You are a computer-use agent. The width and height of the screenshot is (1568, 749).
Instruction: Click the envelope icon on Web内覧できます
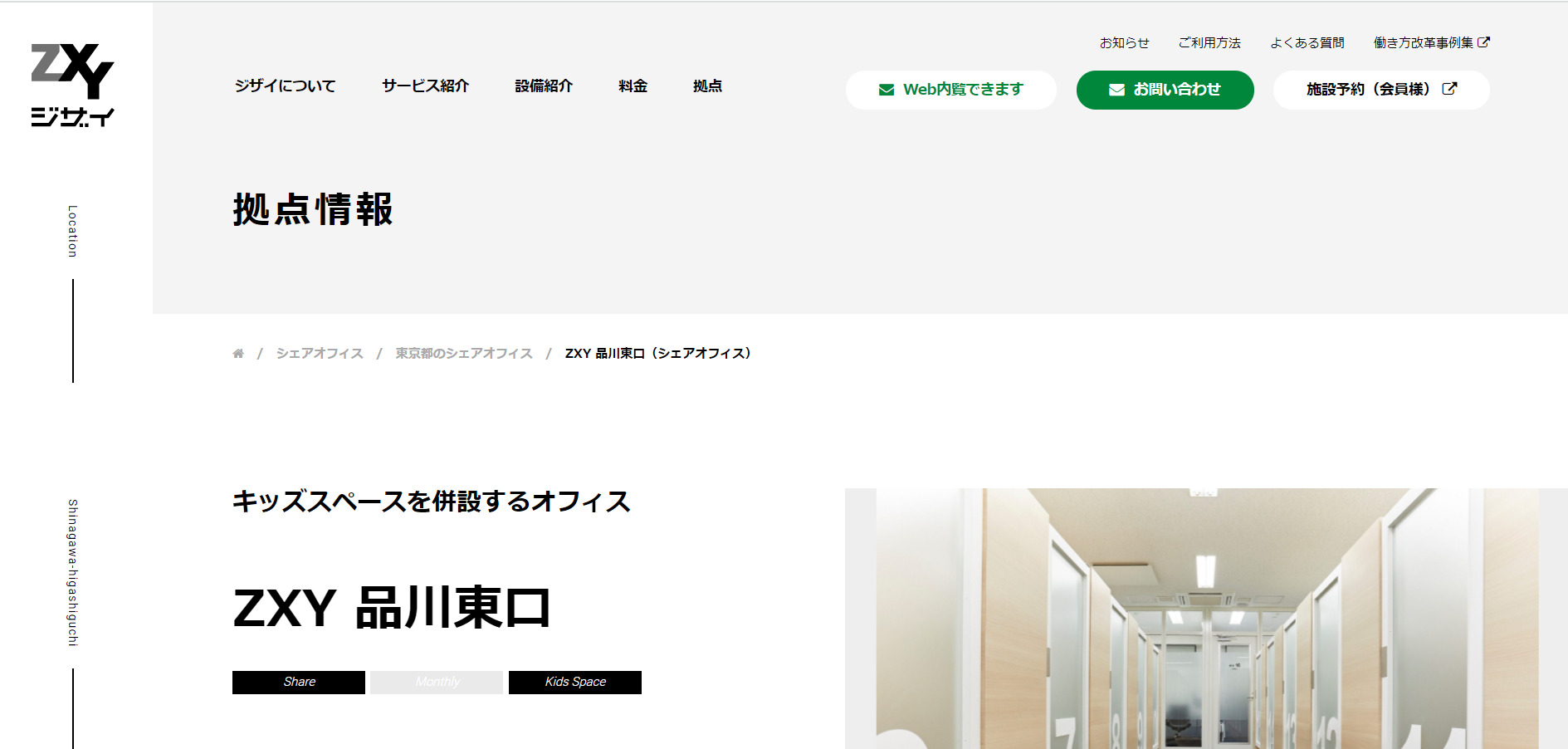(887, 90)
